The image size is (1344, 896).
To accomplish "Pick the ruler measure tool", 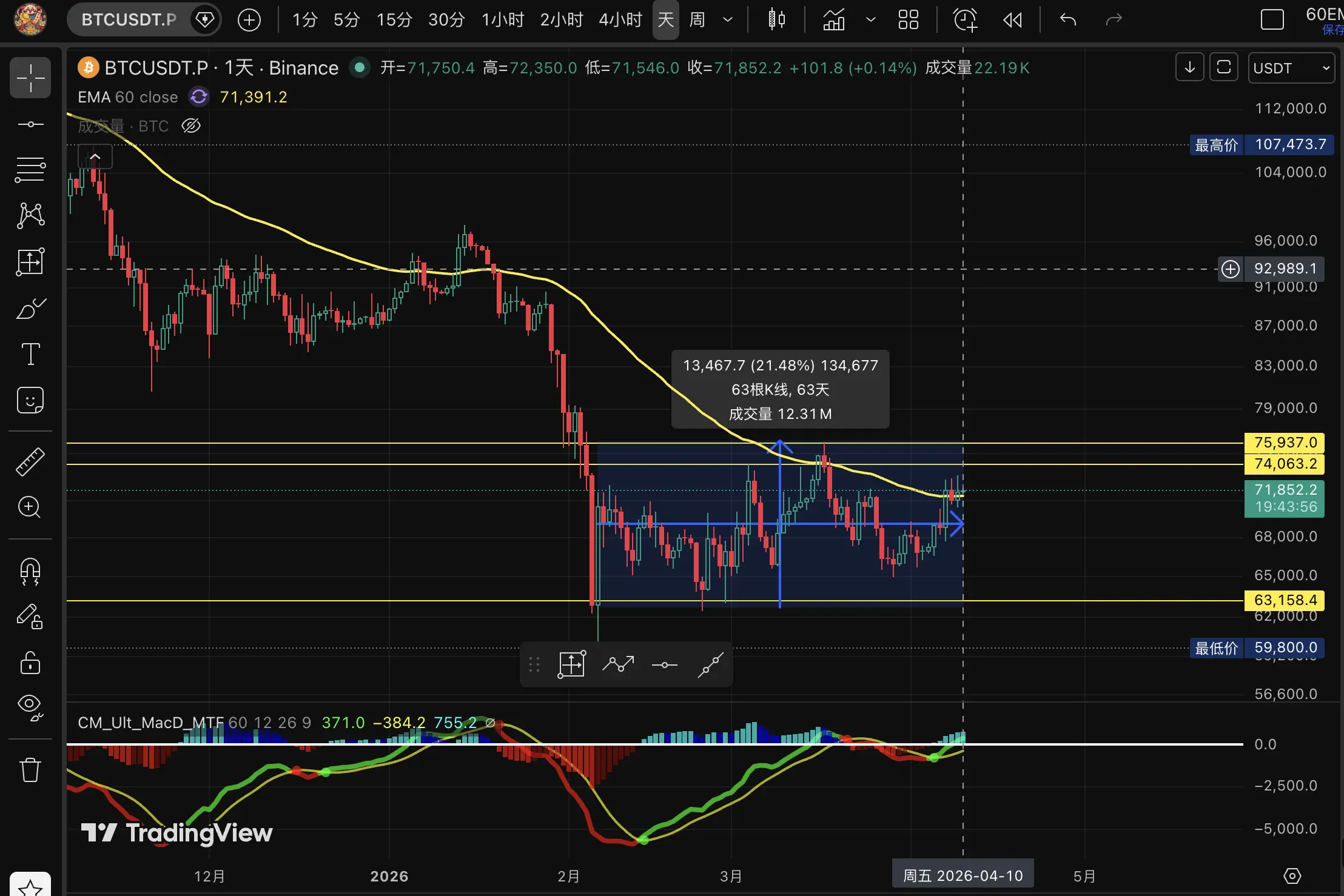I will (30, 461).
